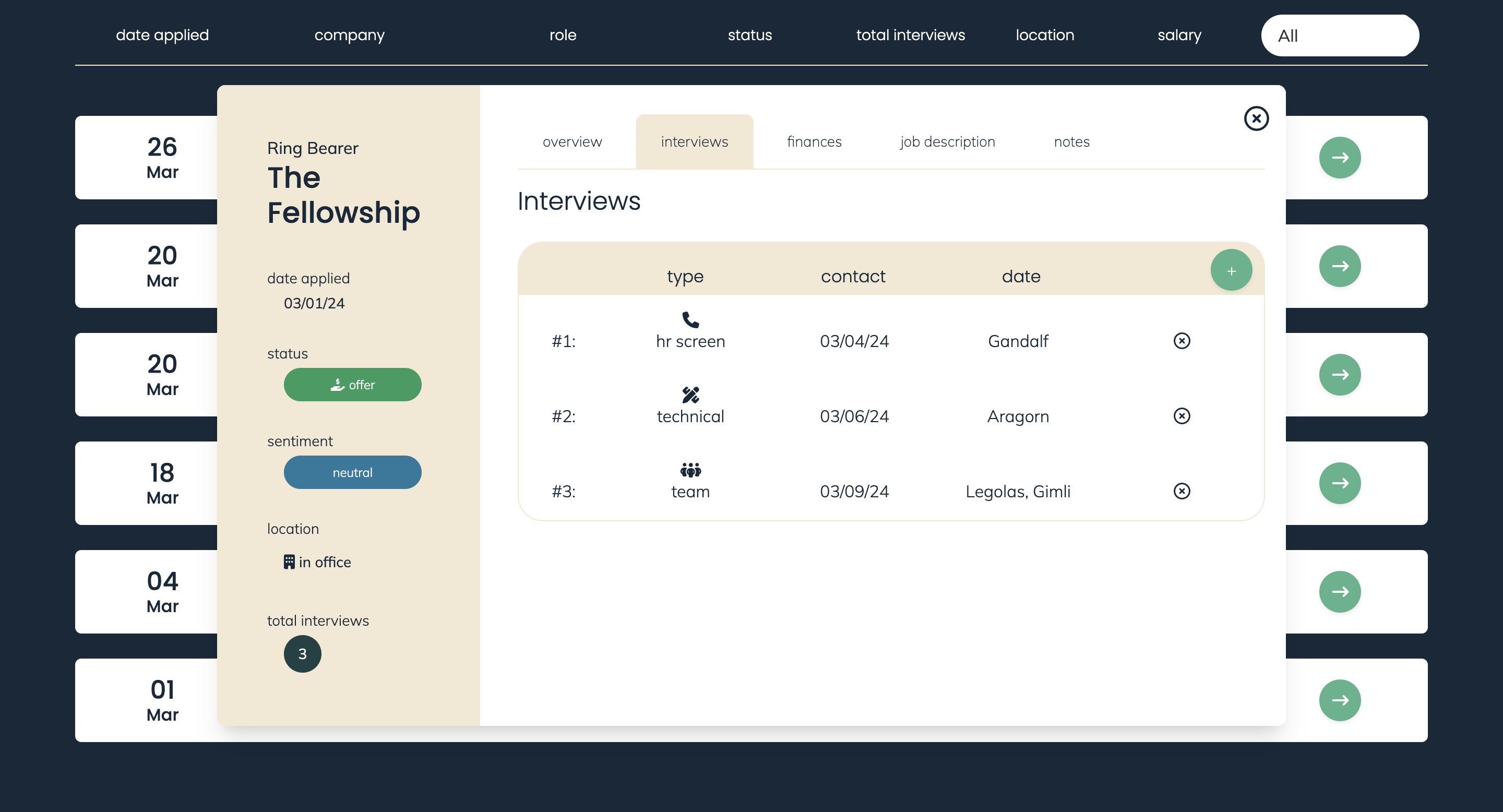Click the green offer status badge
Screen dimensions: 1503x812
point(352,385)
